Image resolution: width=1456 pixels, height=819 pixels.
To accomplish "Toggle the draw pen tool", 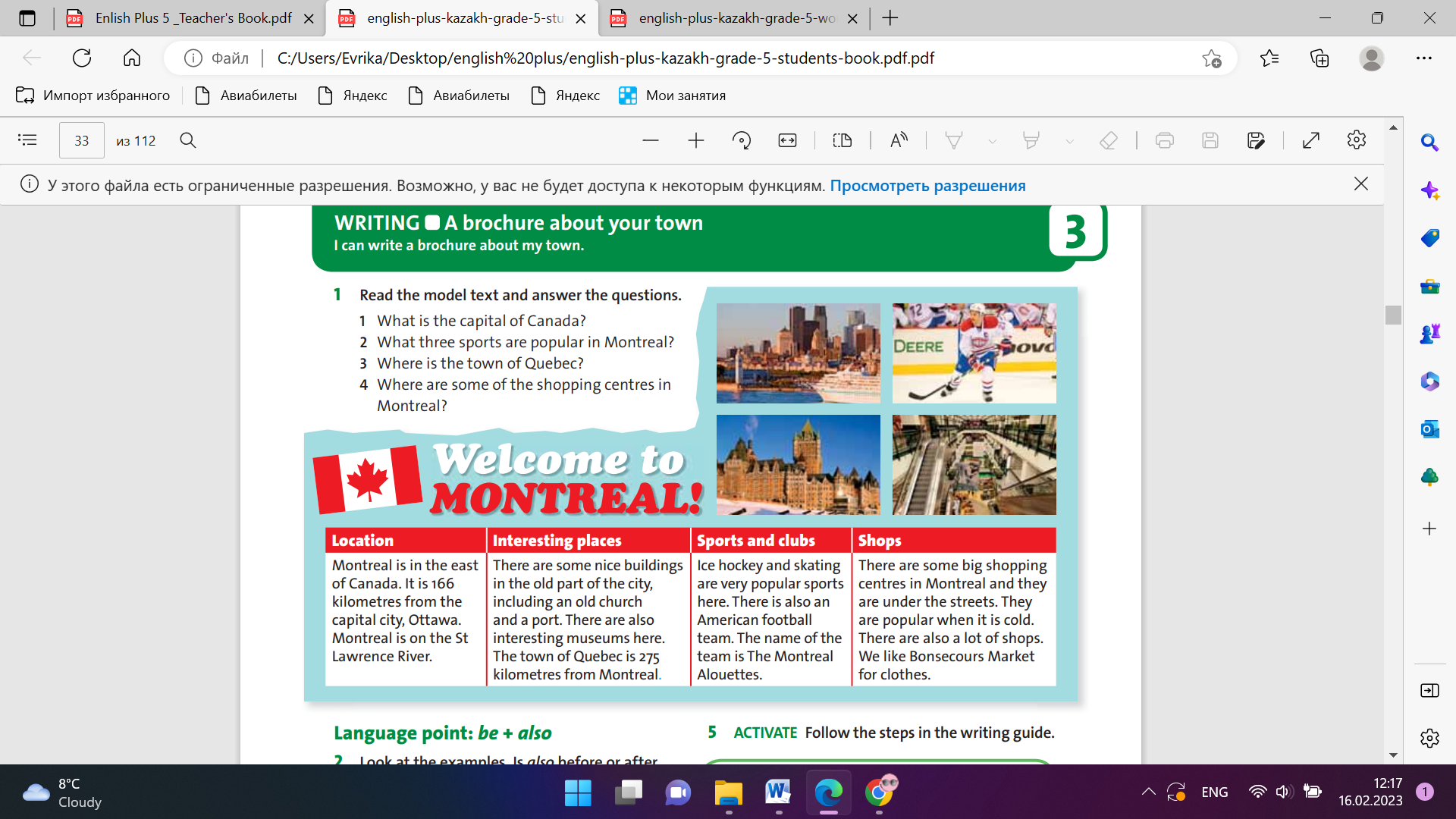I will point(953,140).
